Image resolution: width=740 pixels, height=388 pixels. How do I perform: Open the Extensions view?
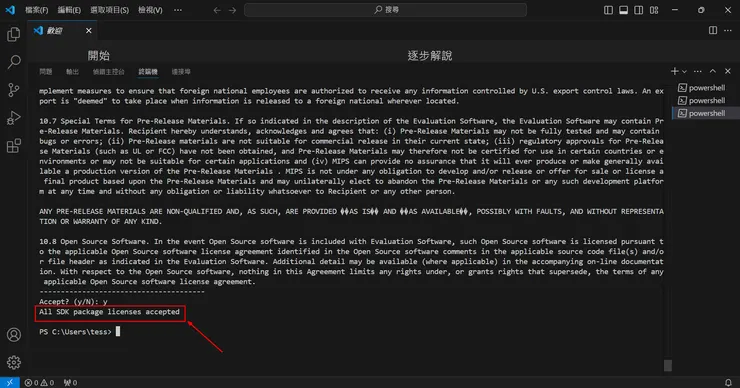pos(14,145)
